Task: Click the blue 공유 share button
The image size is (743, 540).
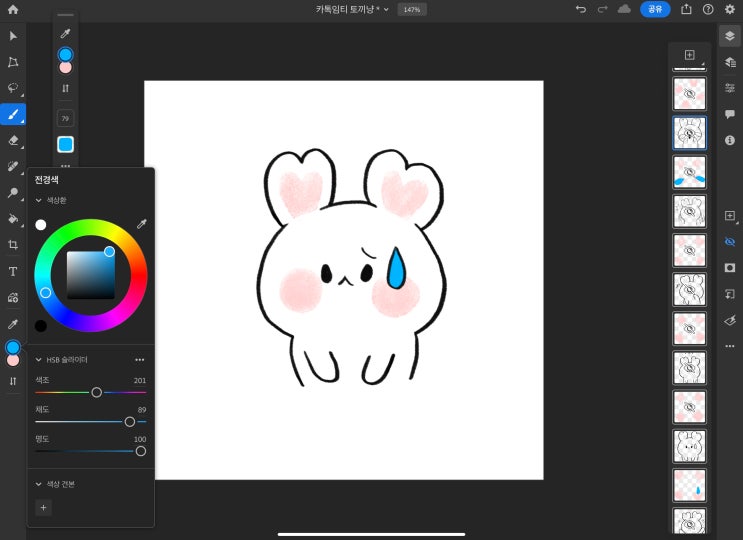Action: click(x=655, y=9)
